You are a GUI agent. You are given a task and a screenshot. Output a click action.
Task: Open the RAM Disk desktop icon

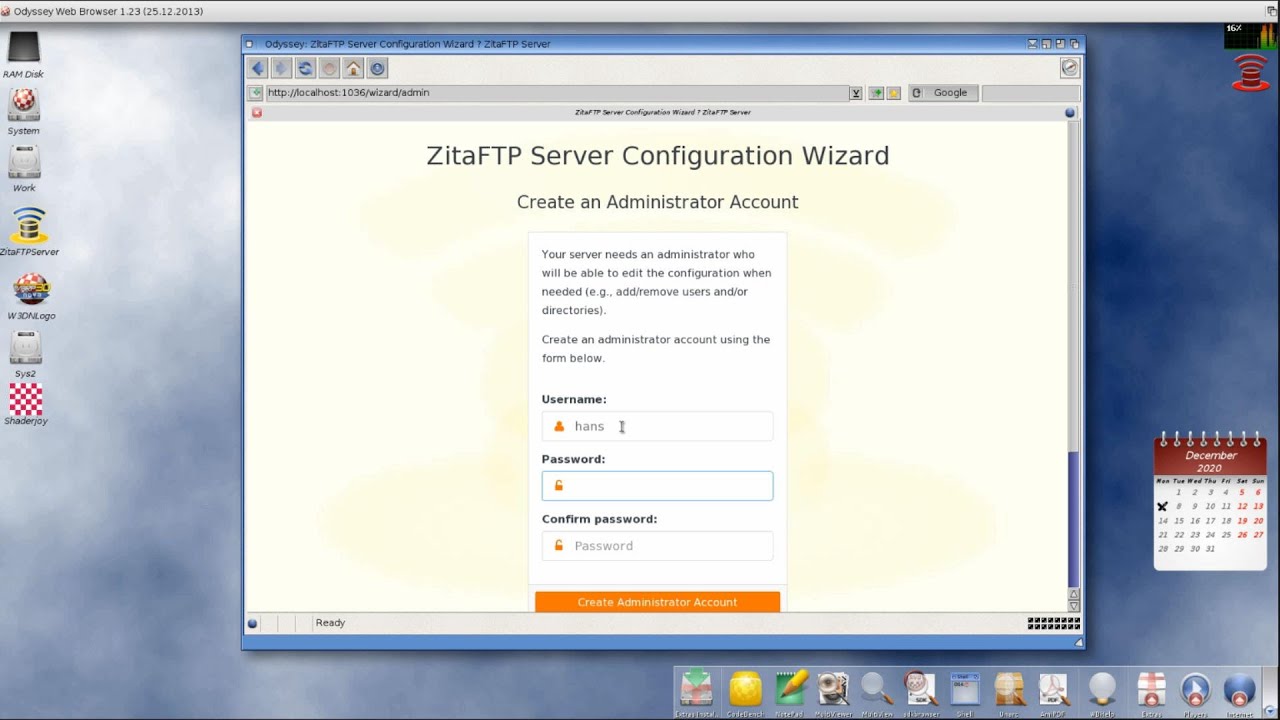[23, 55]
